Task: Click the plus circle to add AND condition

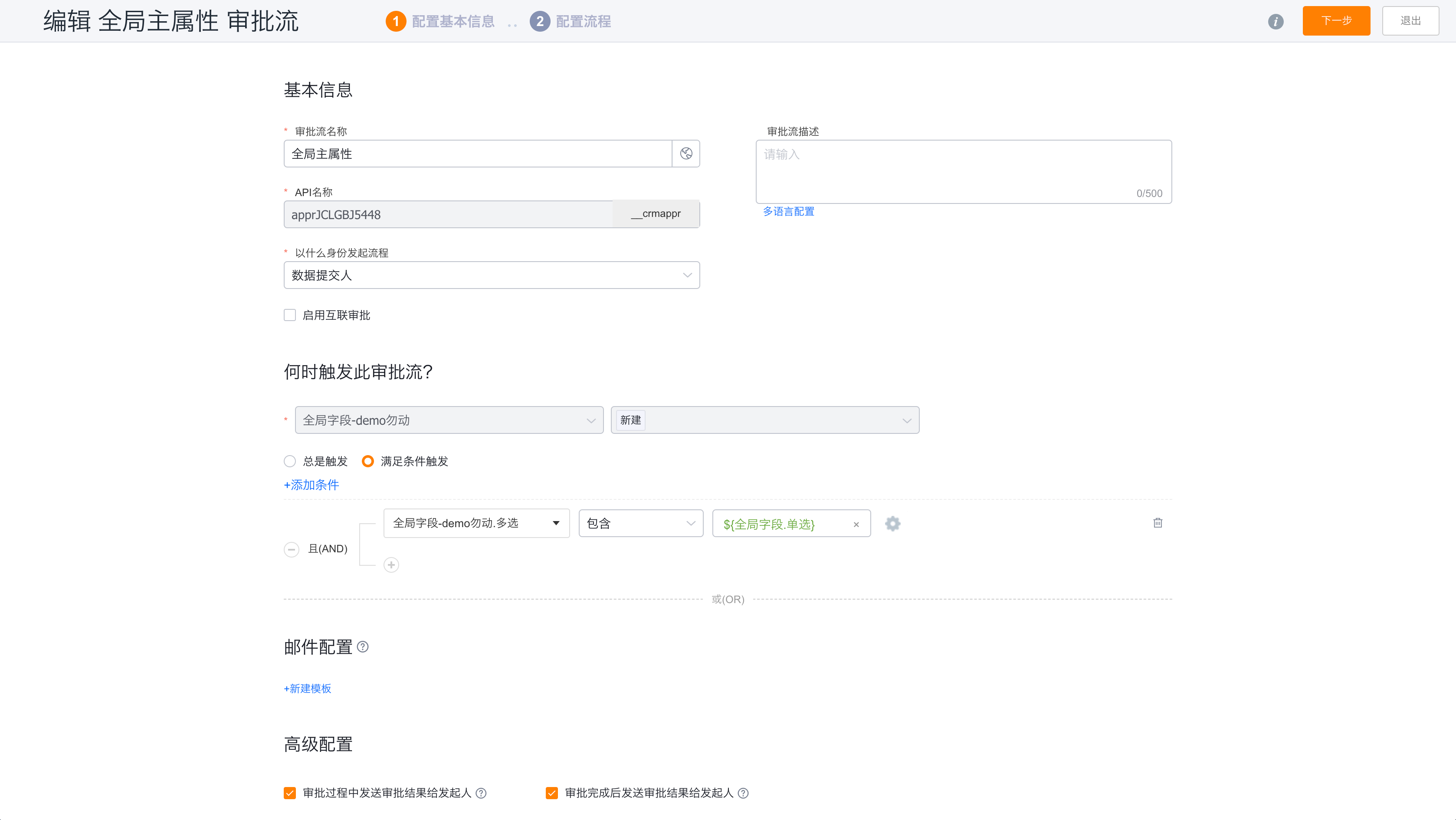Action: pos(391,564)
